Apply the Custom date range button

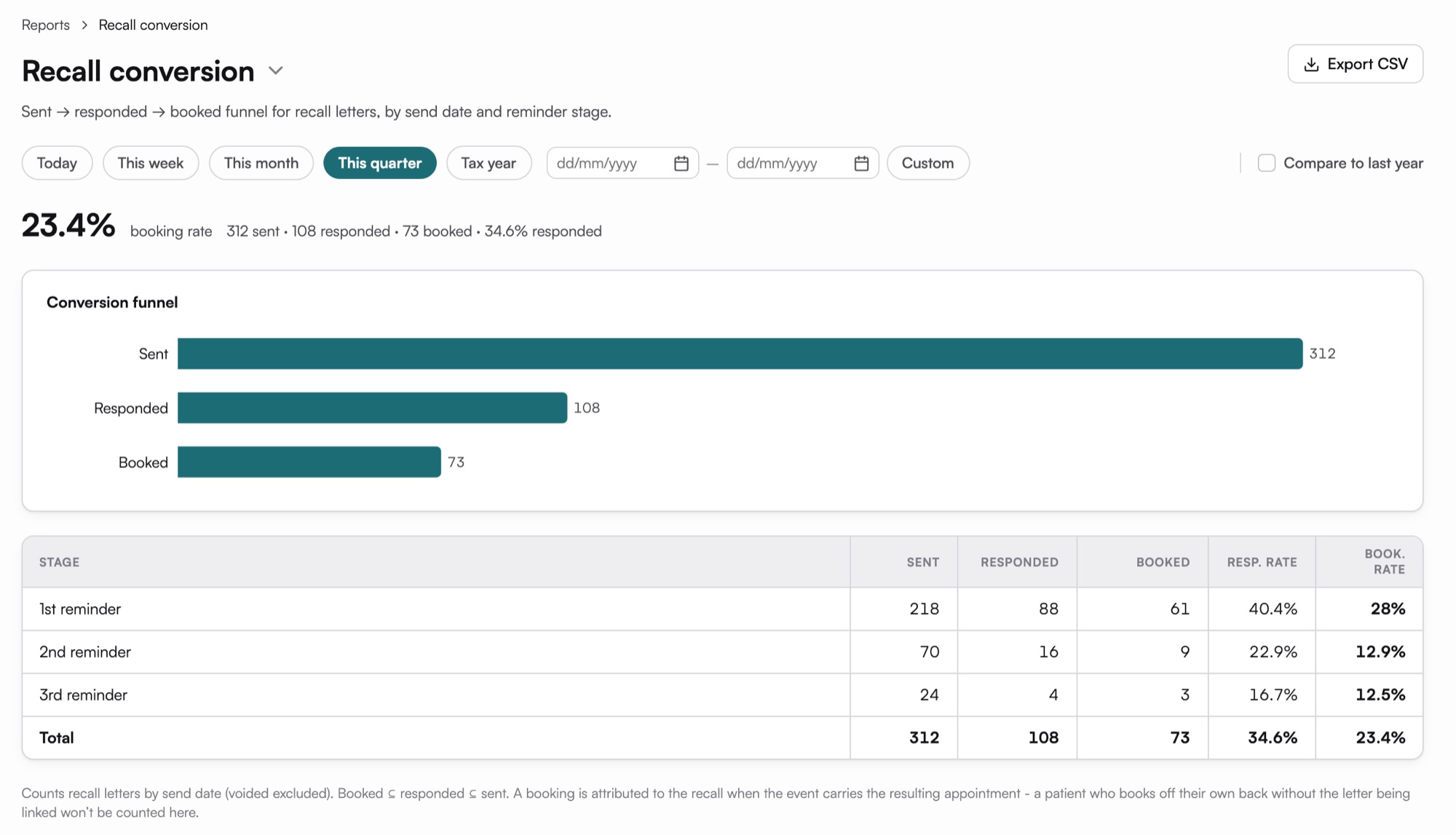click(927, 163)
